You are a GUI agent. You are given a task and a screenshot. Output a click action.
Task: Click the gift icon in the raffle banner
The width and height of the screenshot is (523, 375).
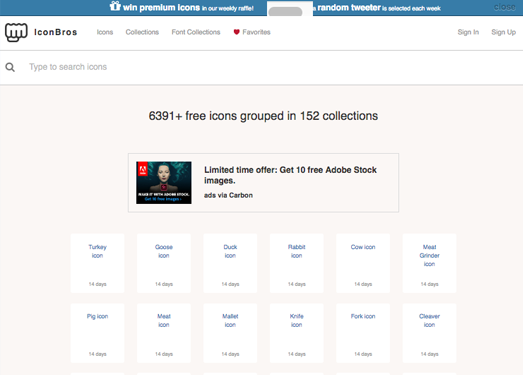tap(115, 6)
